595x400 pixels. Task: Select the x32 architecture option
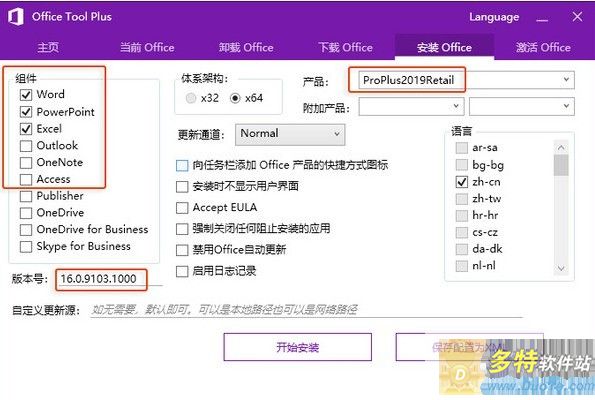tap(191, 98)
